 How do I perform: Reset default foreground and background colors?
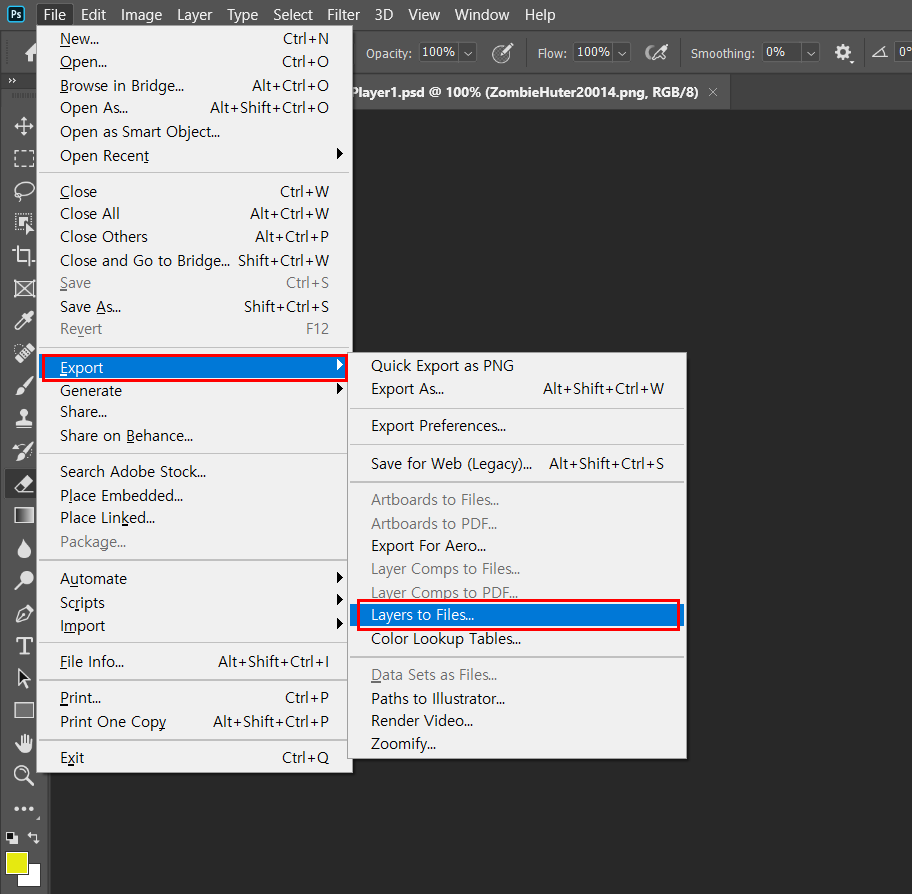pos(12,838)
